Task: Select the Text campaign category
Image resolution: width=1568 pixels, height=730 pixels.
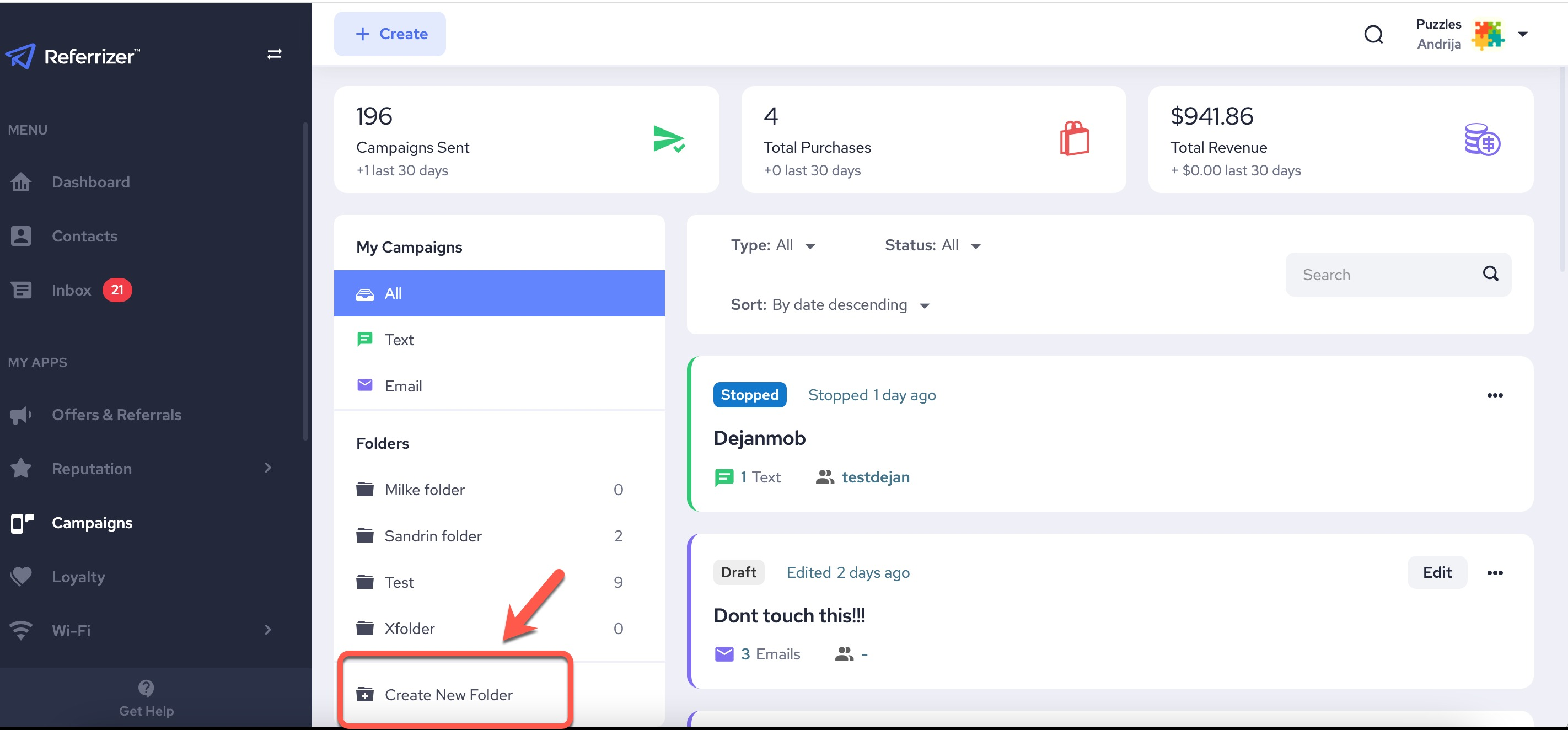Action: click(x=399, y=339)
